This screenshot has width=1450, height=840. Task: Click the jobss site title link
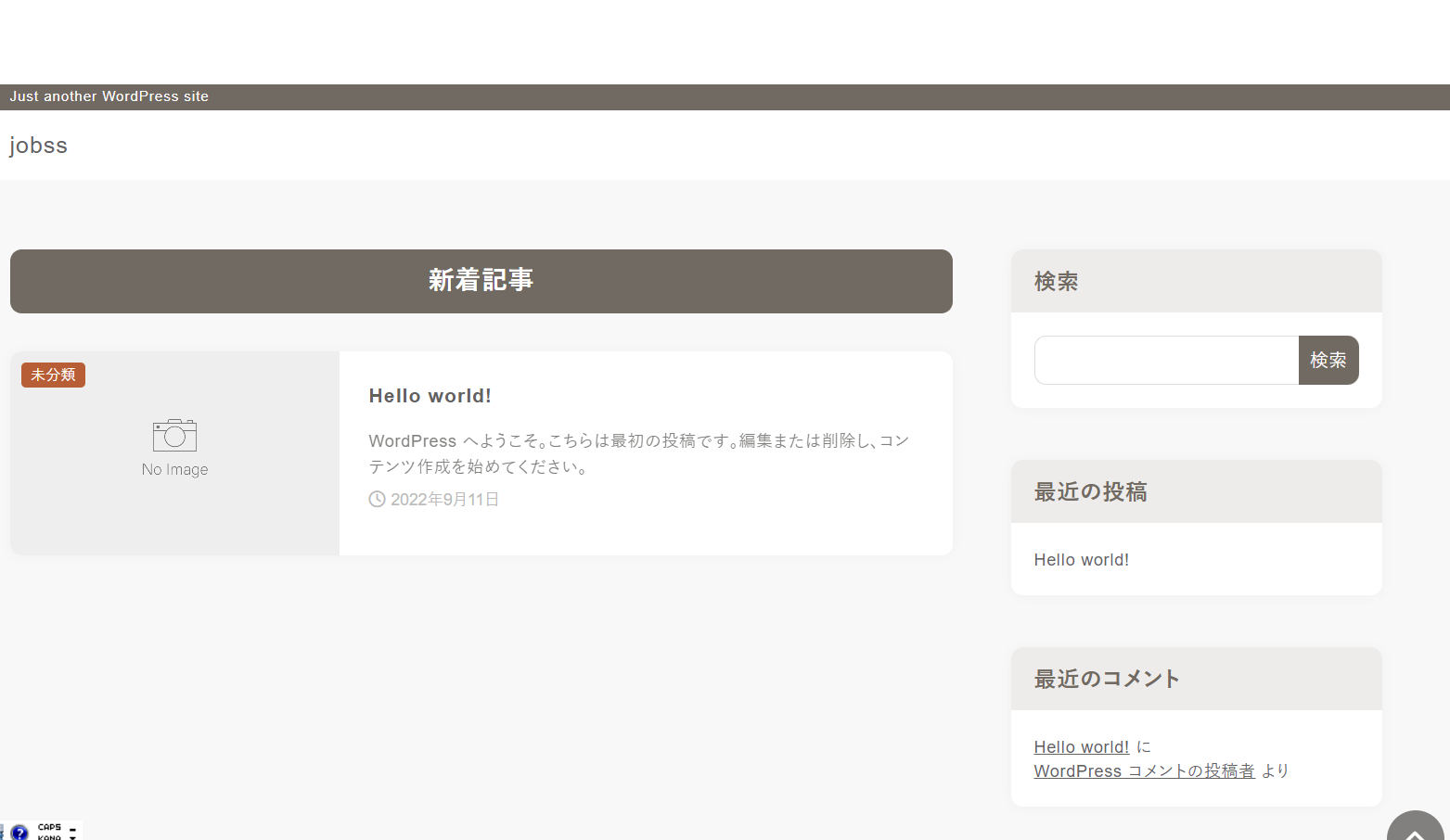coord(39,146)
